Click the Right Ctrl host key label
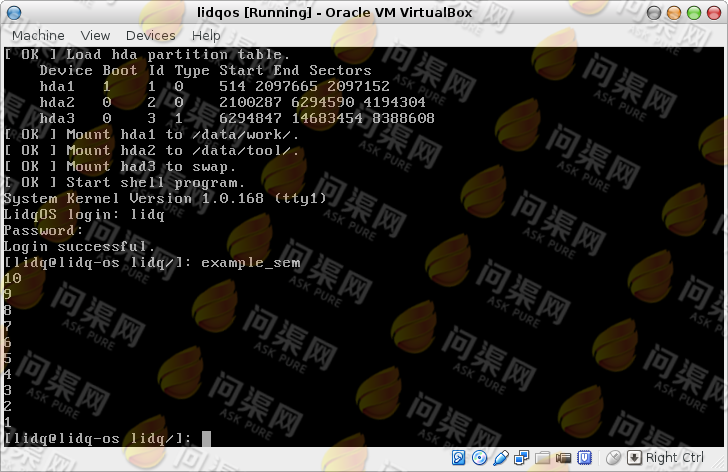This screenshot has height=472, width=728. pos(675,458)
